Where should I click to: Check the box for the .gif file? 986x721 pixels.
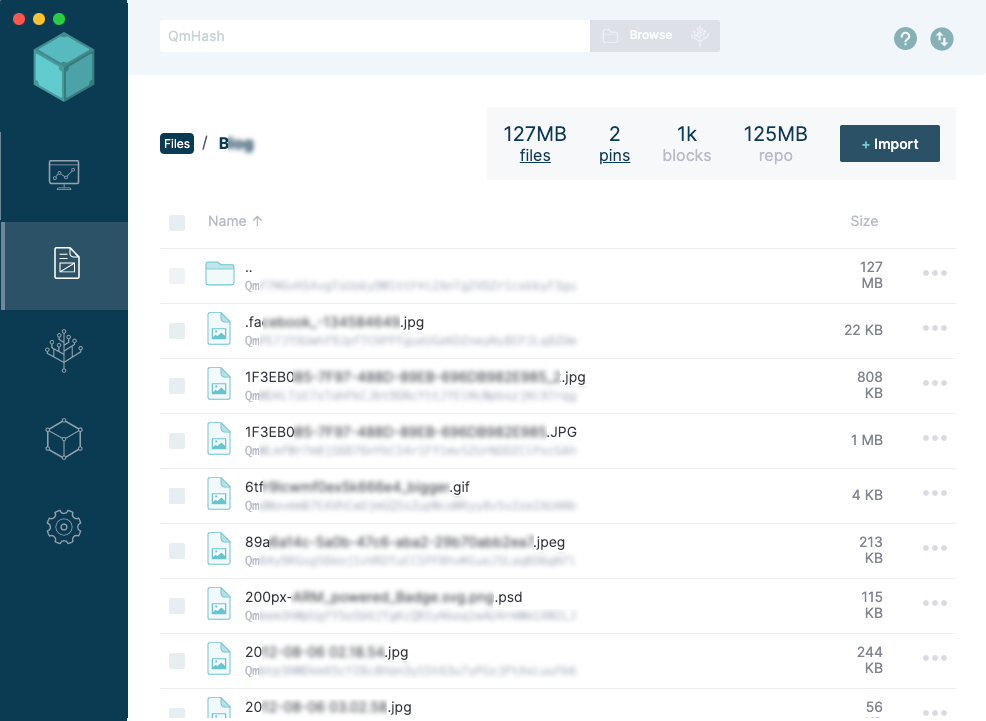tap(177, 496)
